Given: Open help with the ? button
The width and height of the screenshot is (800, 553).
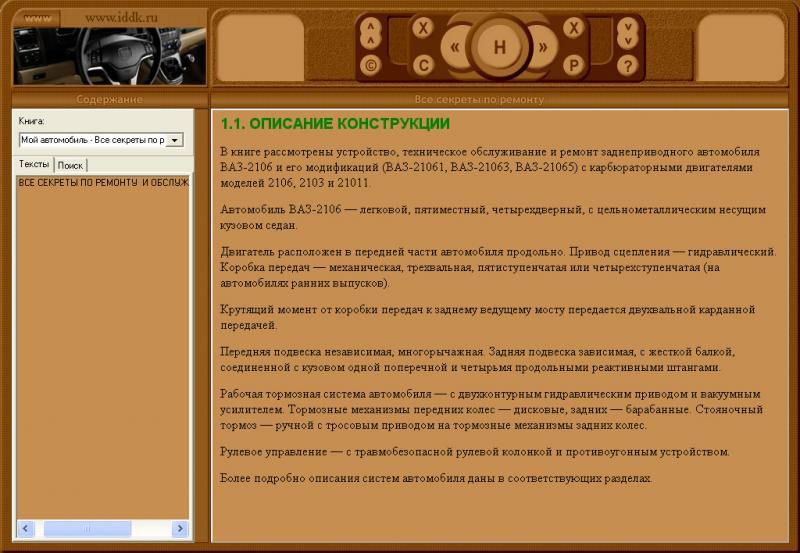Looking at the screenshot, I should 627,66.
